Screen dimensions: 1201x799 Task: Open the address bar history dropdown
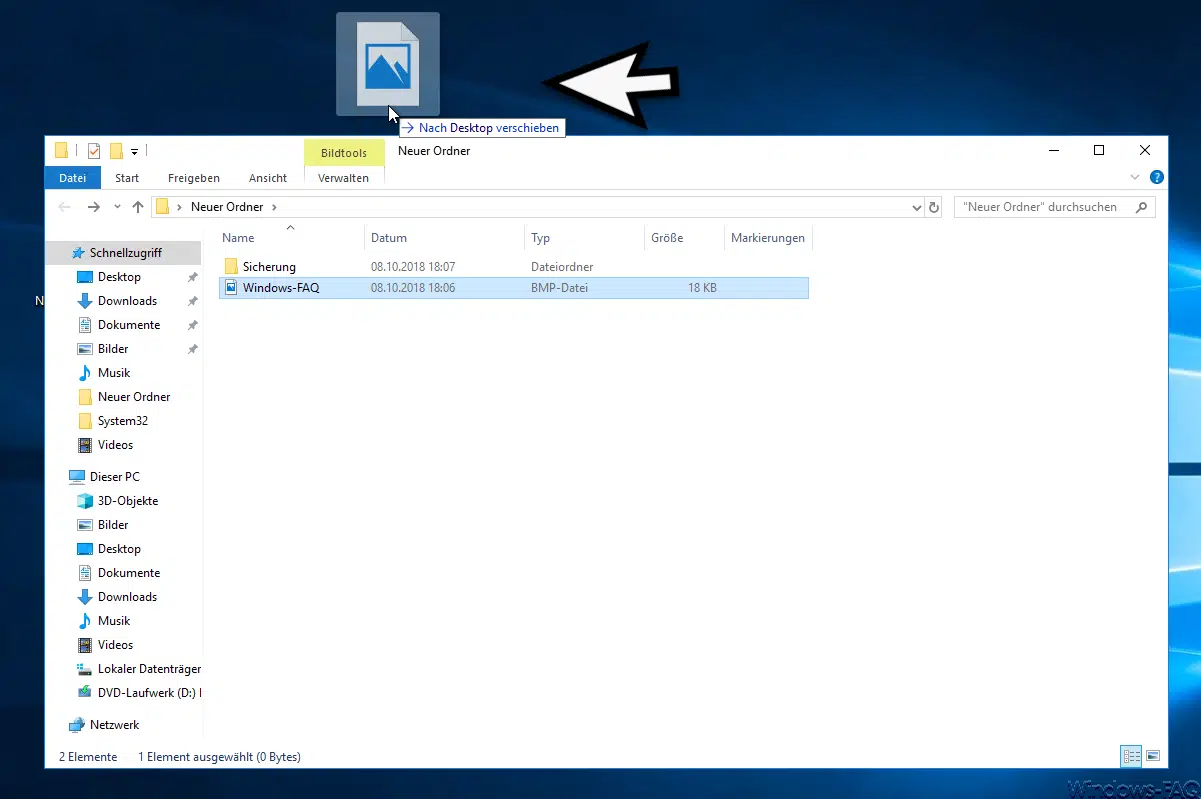coord(916,207)
